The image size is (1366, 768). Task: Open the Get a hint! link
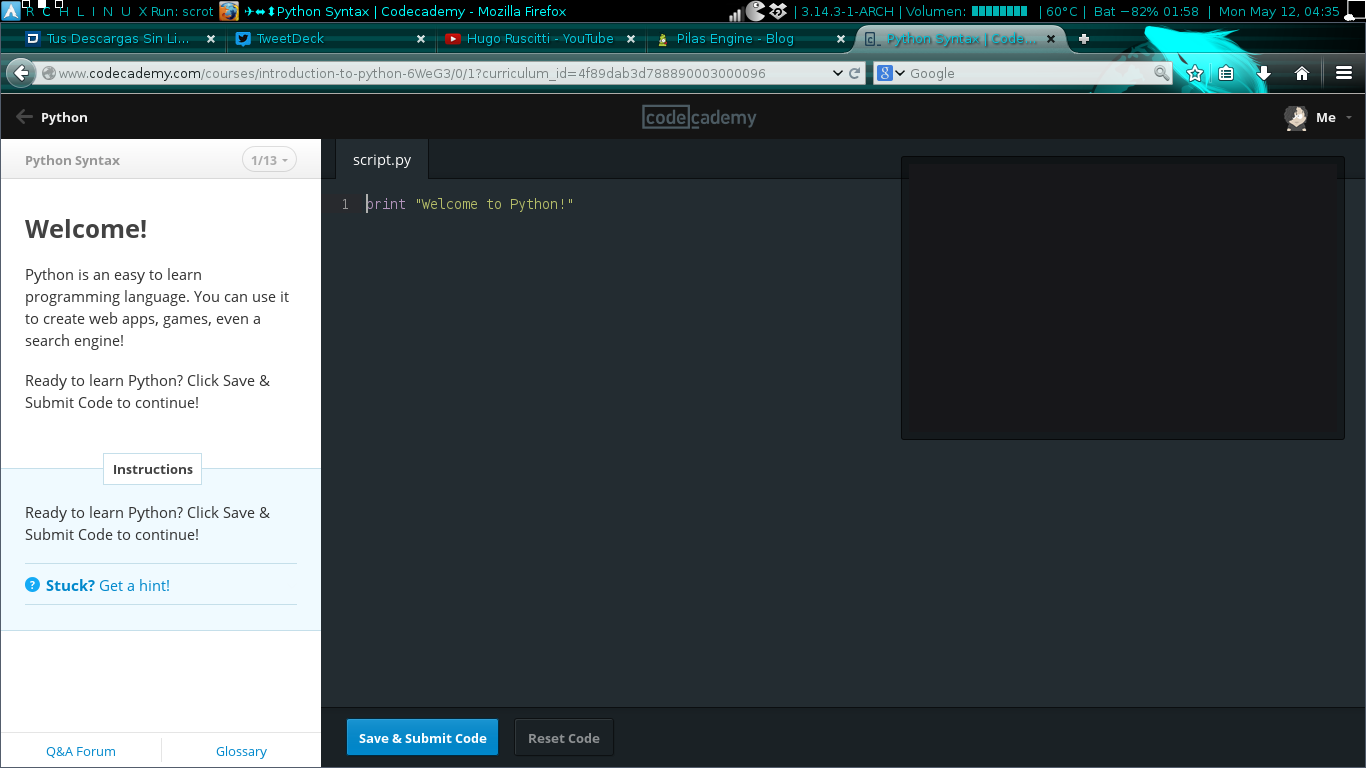tap(135, 586)
